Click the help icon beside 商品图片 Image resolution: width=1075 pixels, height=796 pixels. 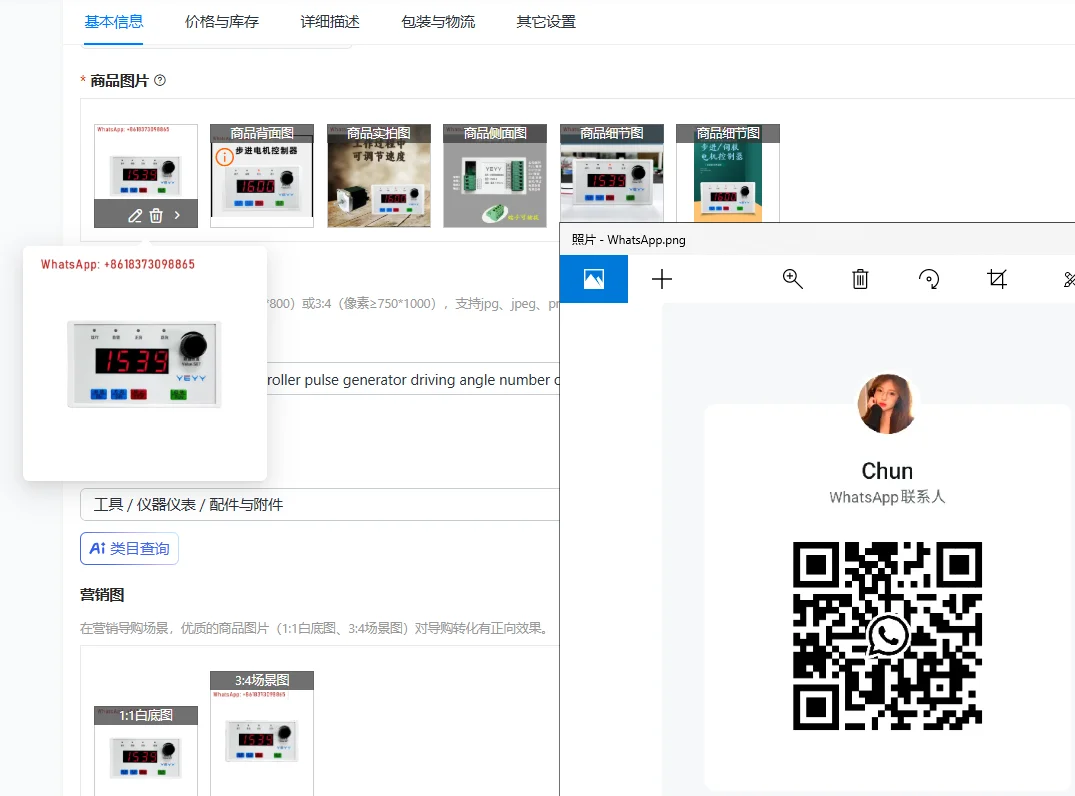(x=160, y=80)
